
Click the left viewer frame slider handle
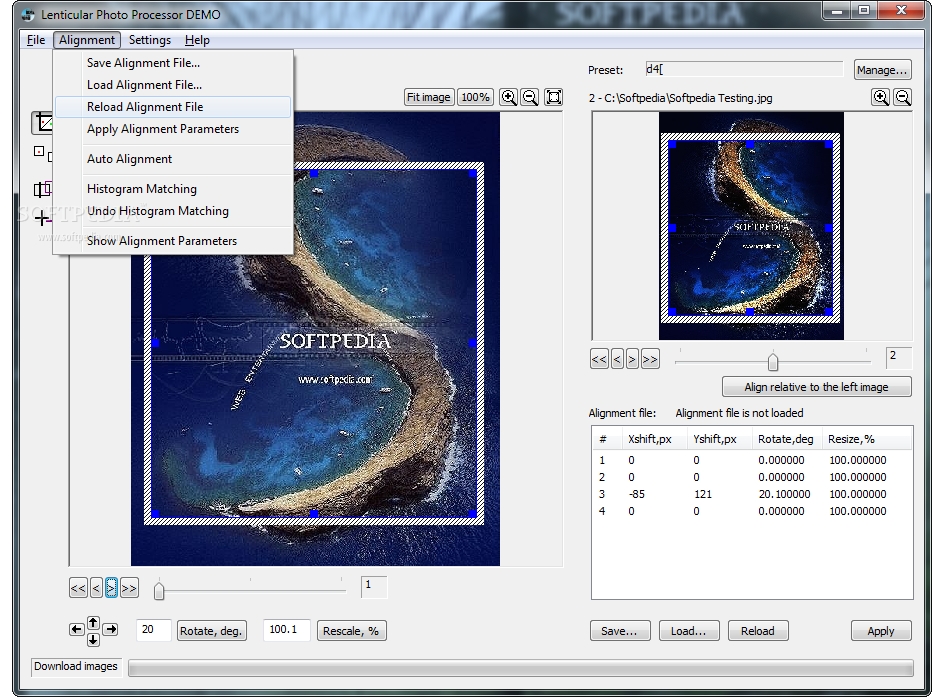pyautogui.click(x=159, y=591)
